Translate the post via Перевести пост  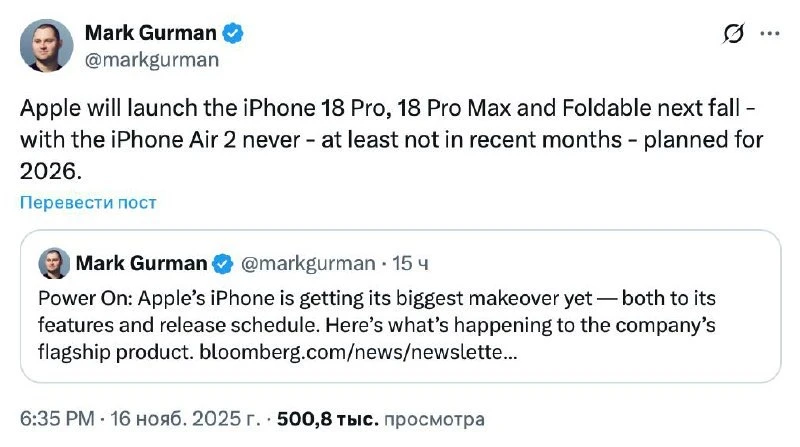click(x=88, y=203)
